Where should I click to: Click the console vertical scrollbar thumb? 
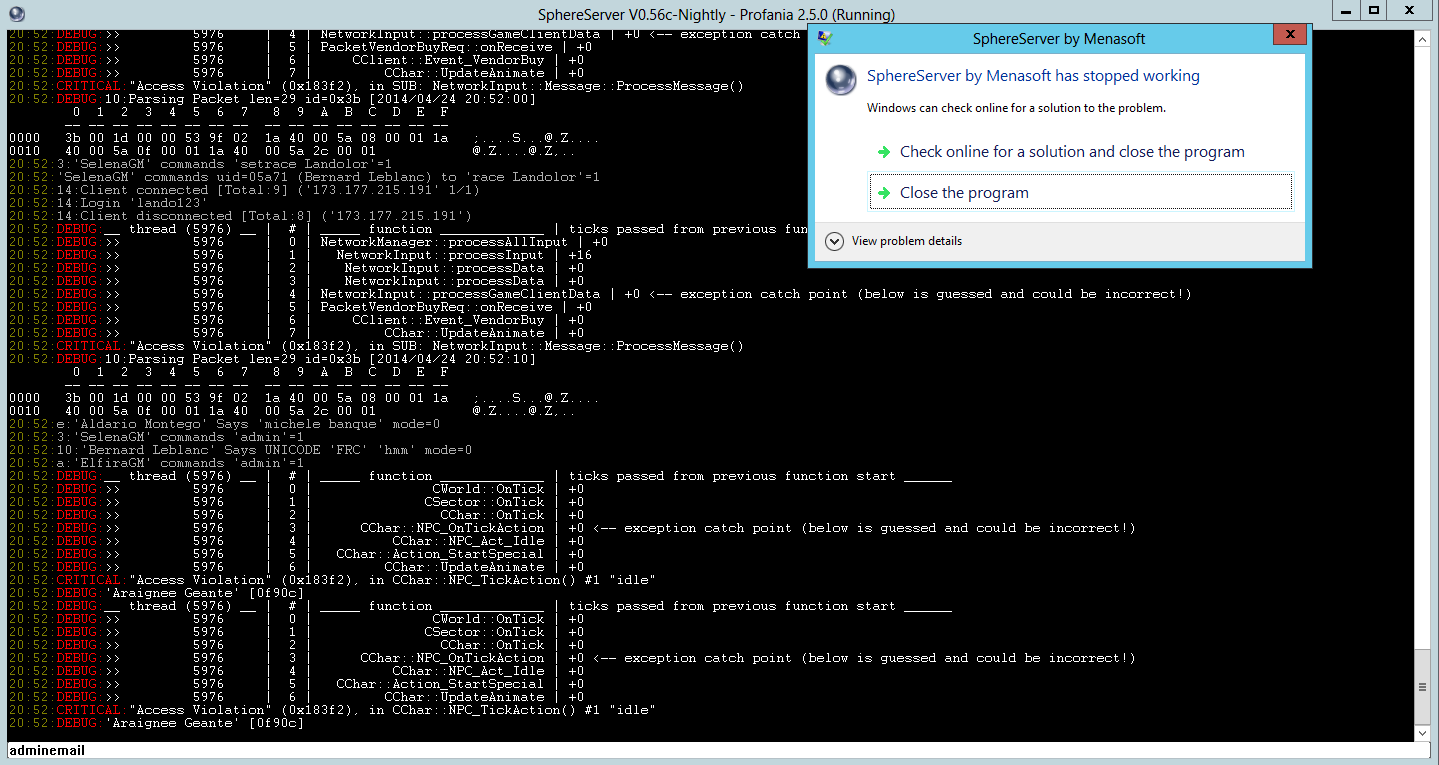point(1422,687)
